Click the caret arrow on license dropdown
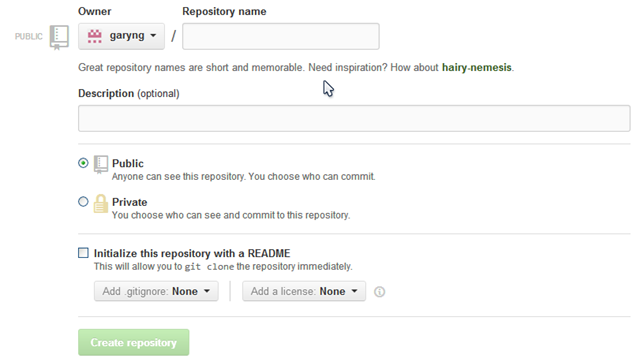Screen dimensions: 640x362 (354, 291)
